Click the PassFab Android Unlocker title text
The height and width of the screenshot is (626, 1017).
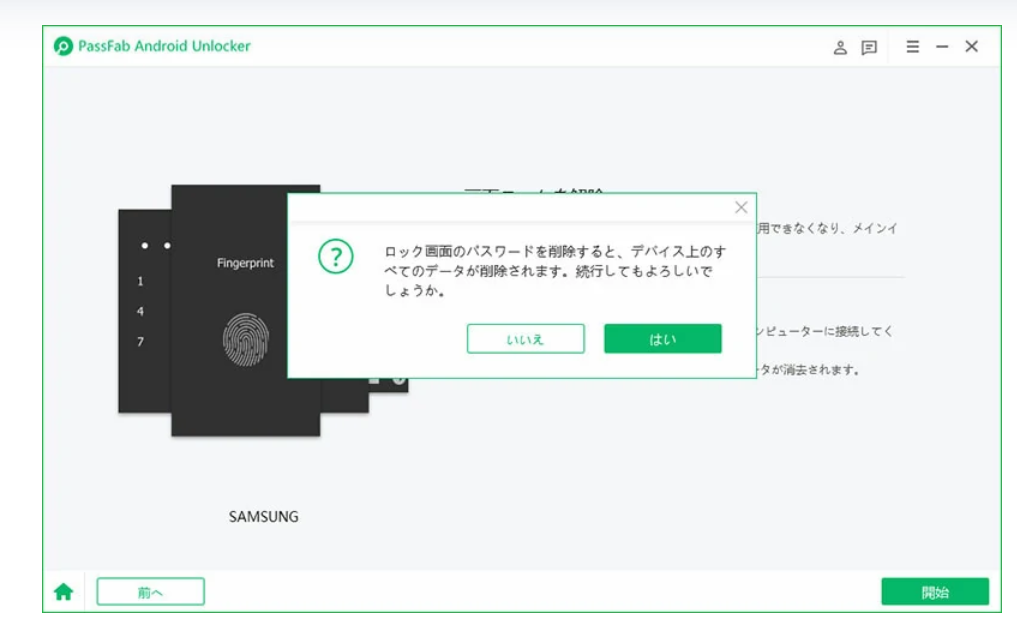164,46
